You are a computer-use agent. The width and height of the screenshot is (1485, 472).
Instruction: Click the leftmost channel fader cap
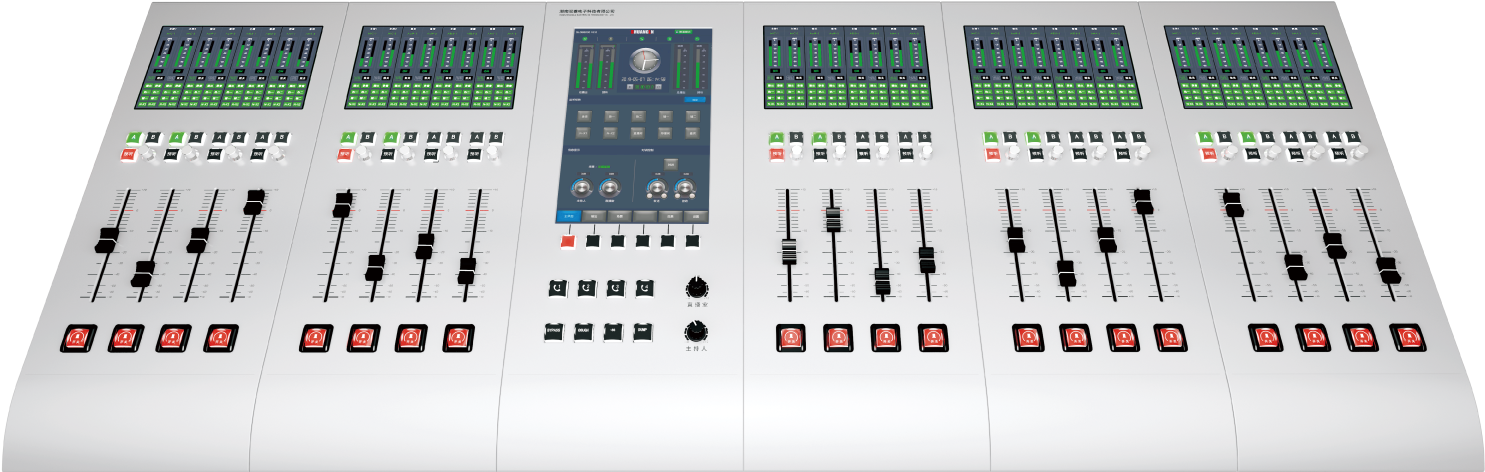106,240
